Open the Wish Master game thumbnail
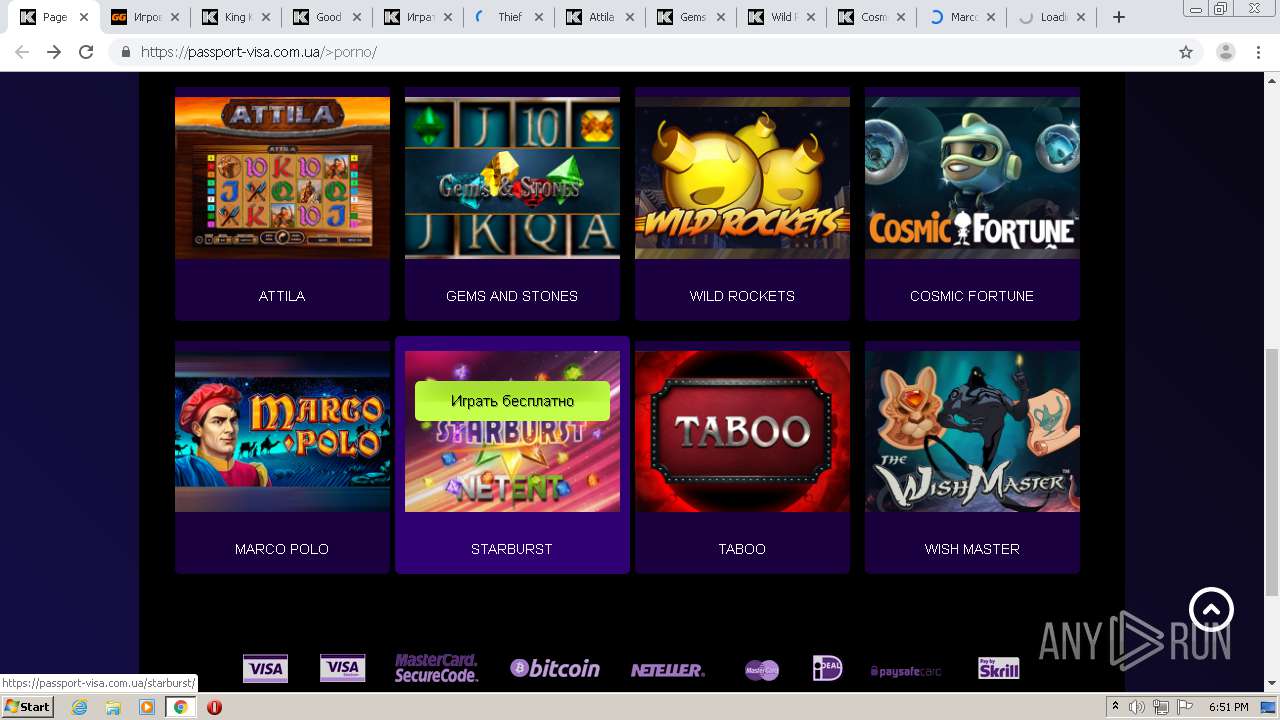This screenshot has height=720, width=1280. coord(972,431)
